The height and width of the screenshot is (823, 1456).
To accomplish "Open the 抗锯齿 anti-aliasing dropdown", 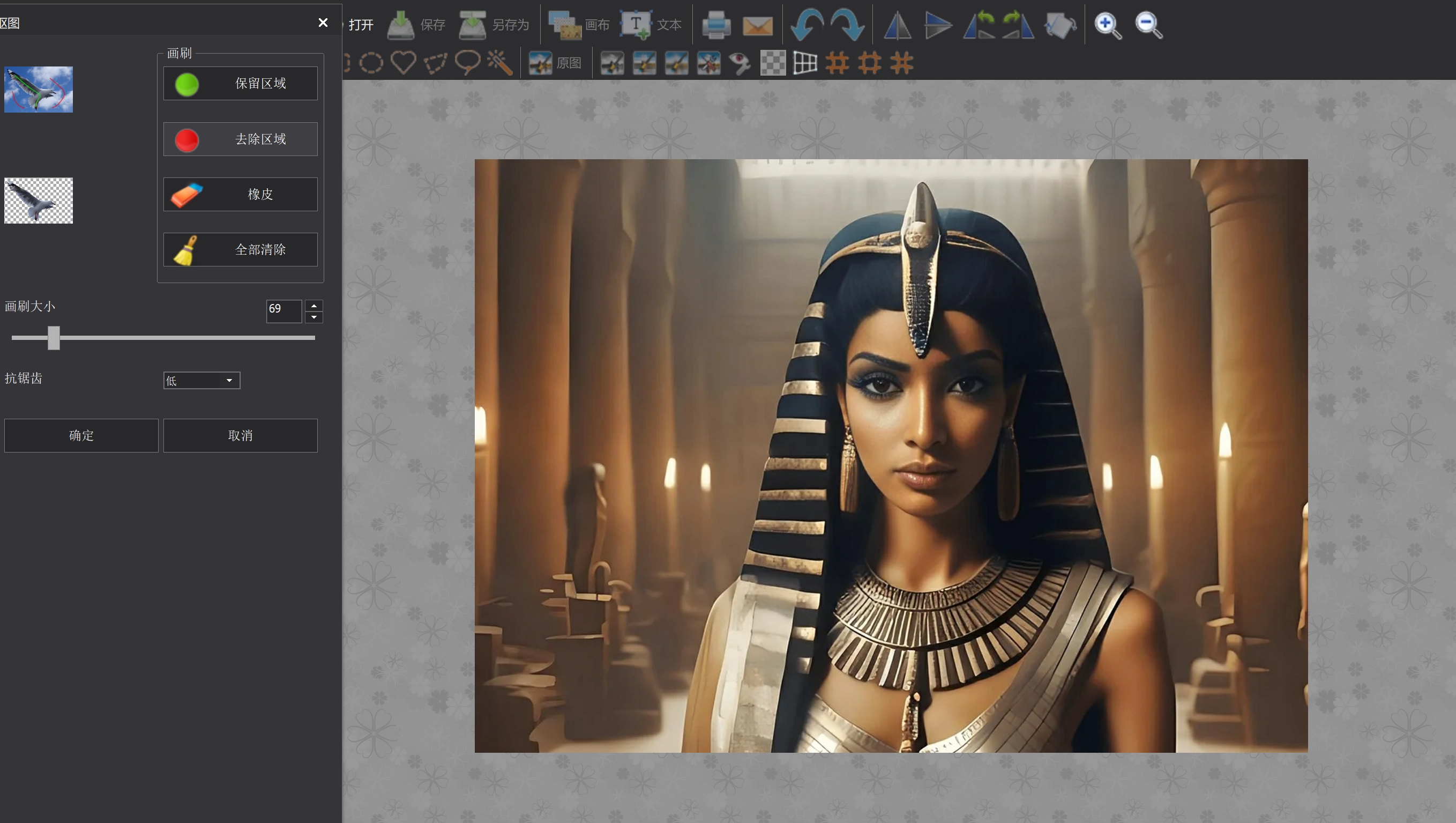I will pos(202,380).
